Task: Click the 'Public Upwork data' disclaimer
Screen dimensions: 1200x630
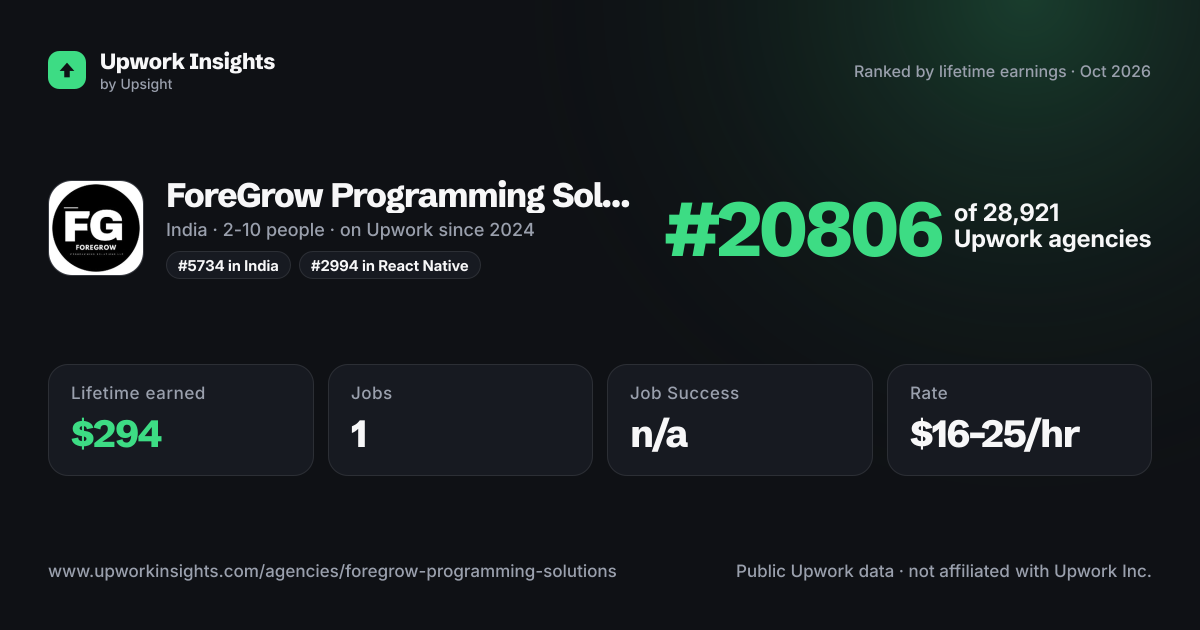Action: click(x=944, y=572)
